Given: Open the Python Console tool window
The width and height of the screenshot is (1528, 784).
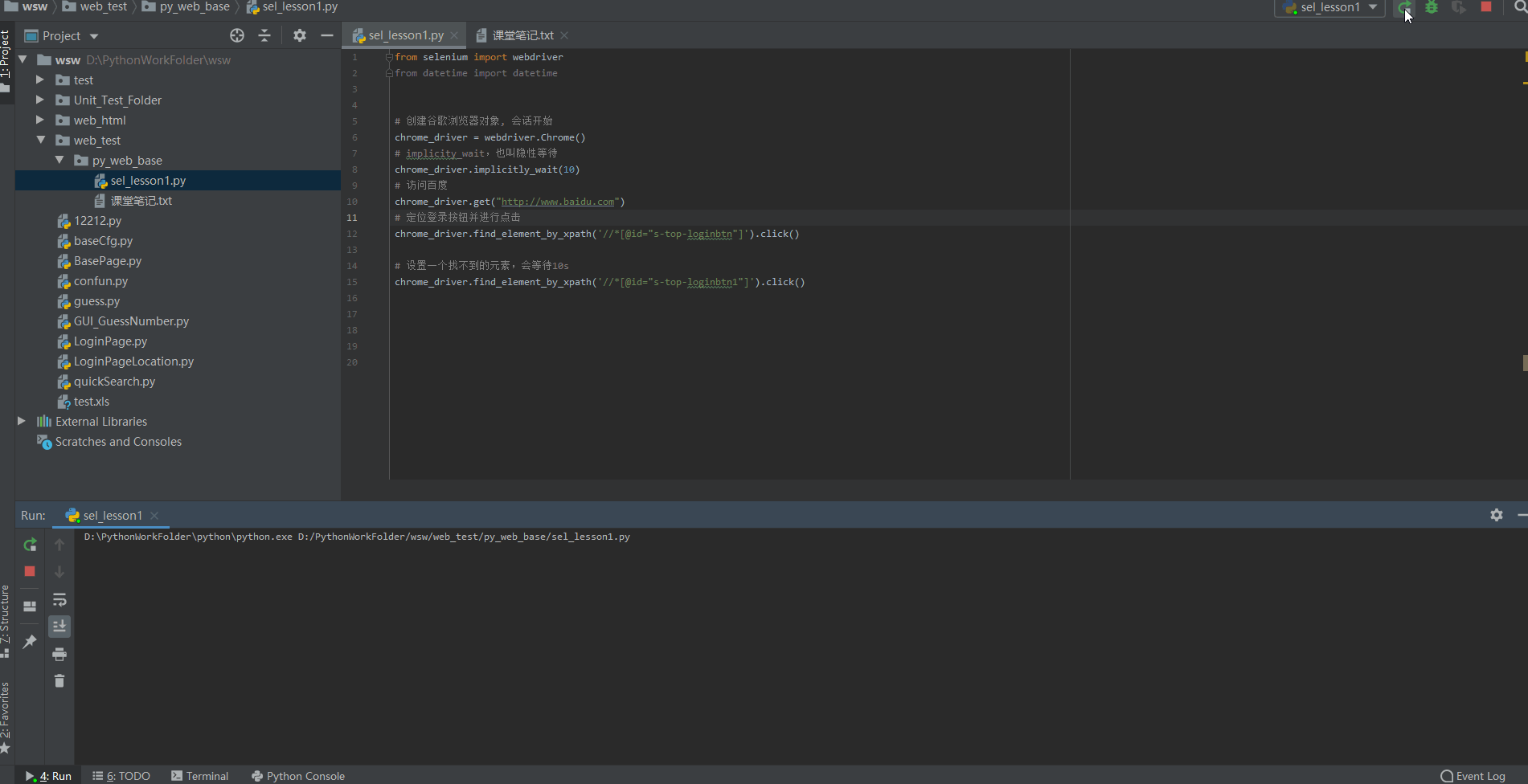Looking at the screenshot, I should 297,776.
